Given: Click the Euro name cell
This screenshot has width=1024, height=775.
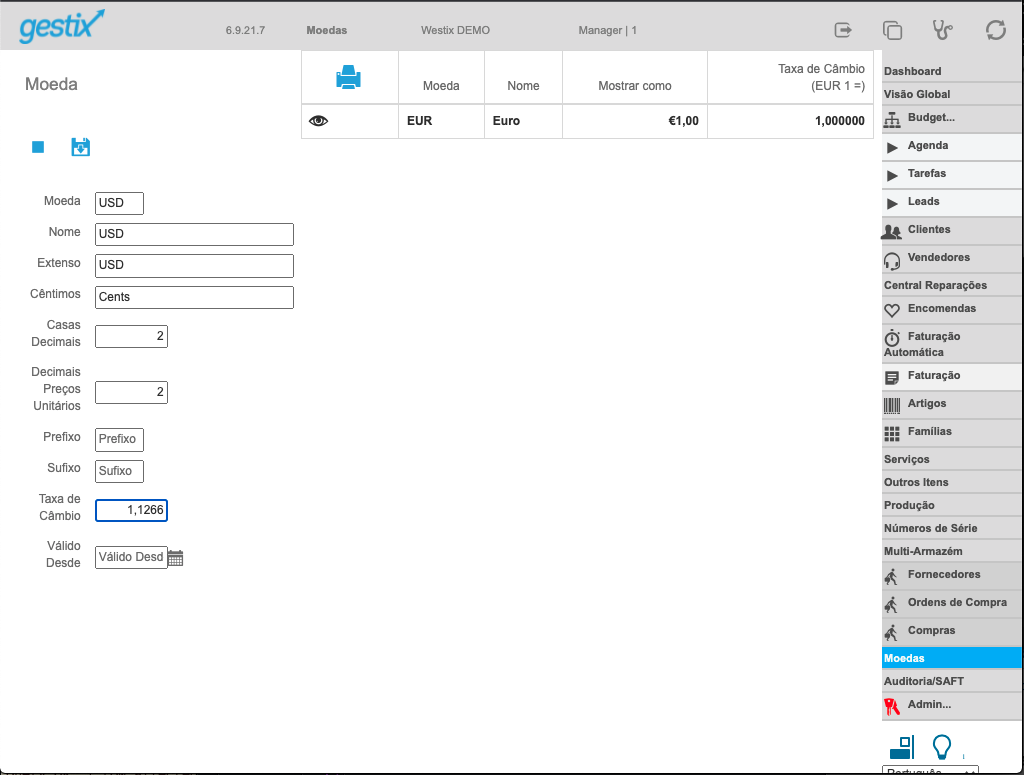Looking at the screenshot, I should tap(523, 121).
